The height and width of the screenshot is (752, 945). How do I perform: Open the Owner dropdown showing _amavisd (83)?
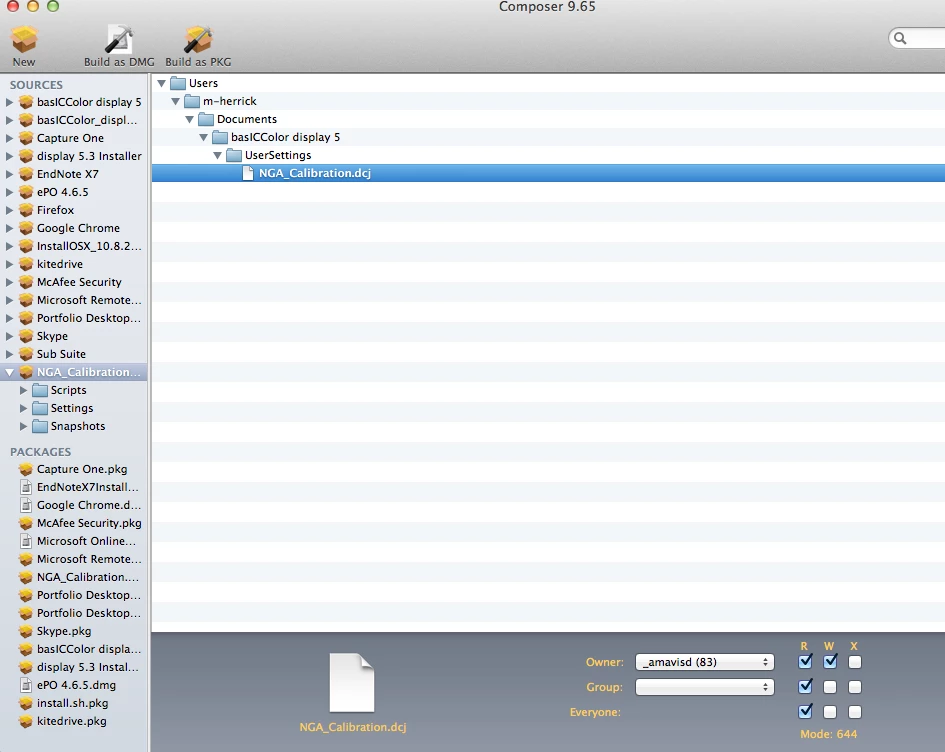point(705,662)
